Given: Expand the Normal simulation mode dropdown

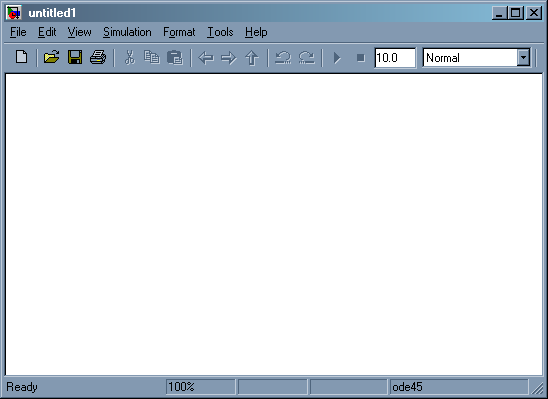Looking at the screenshot, I should [523, 57].
